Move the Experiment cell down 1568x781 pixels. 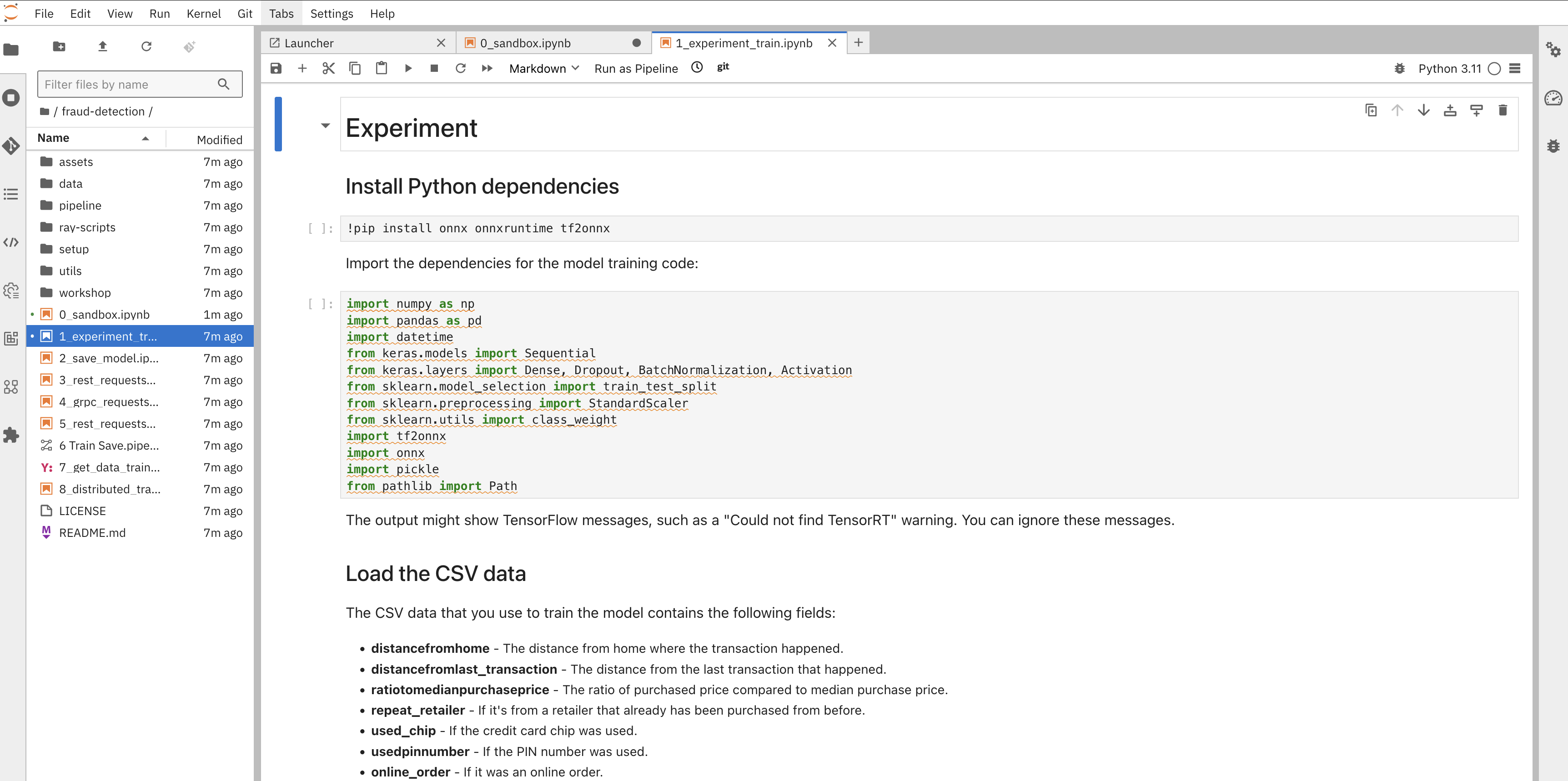pos(1424,110)
